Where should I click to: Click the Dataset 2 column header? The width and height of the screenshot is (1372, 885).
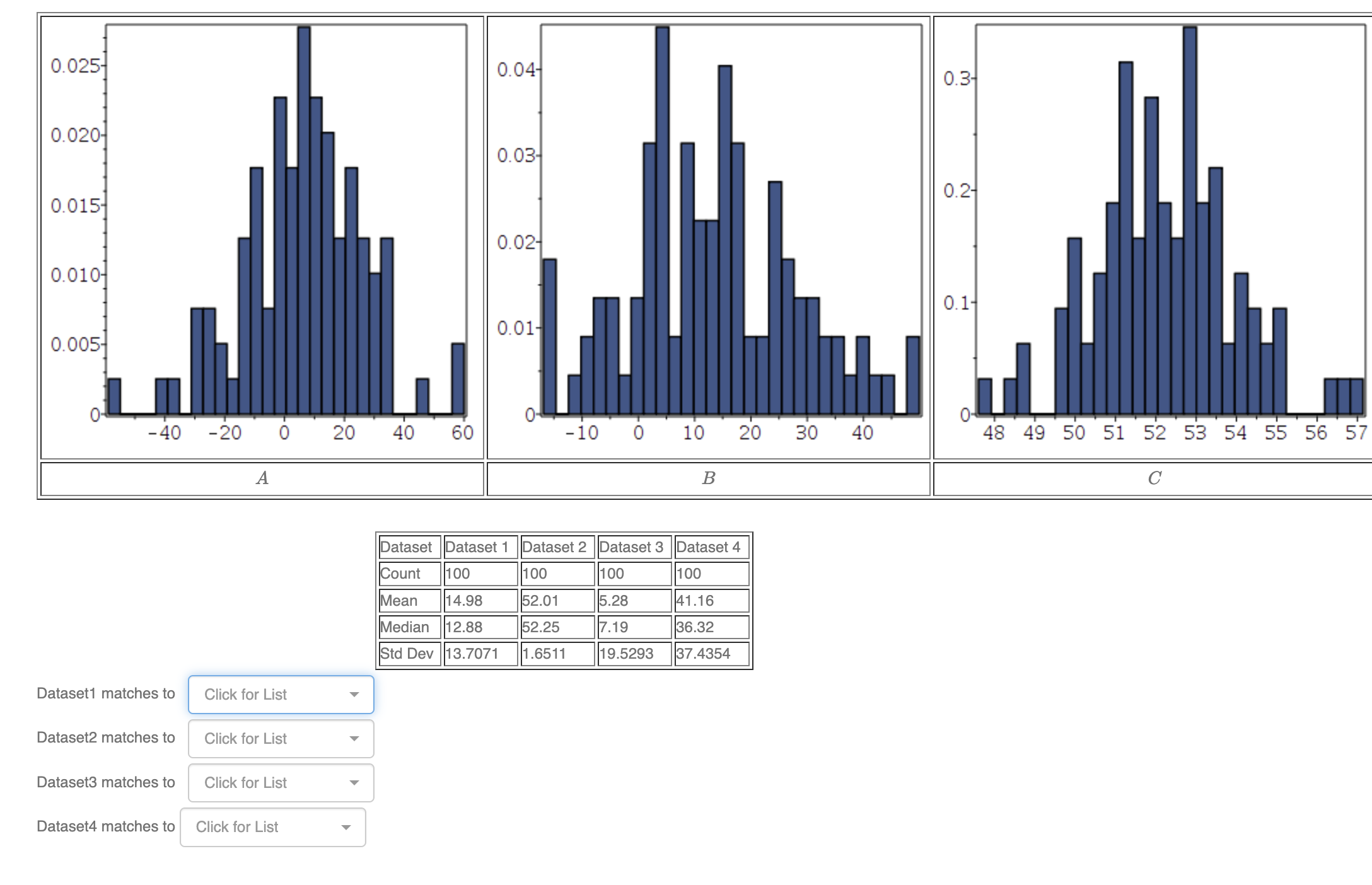coord(555,547)
